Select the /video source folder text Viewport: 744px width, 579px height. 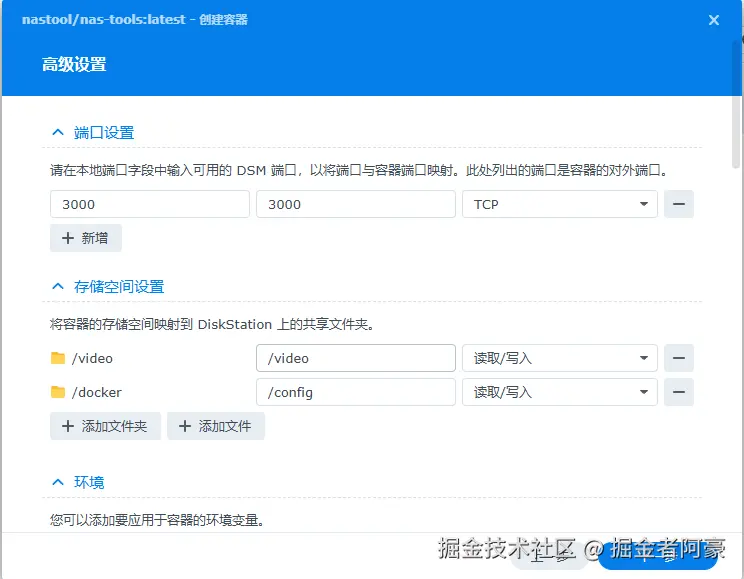tap(93, 358)
